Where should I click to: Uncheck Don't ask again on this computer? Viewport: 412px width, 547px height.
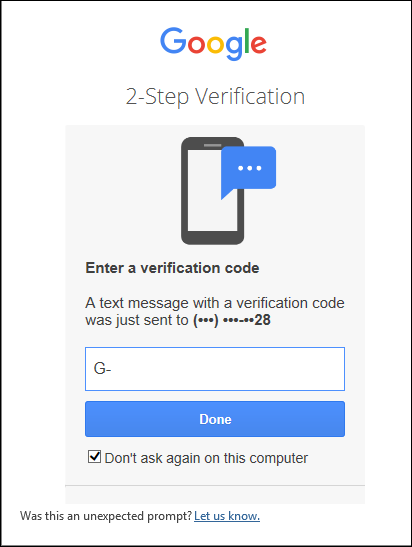(x=95, y=457)
